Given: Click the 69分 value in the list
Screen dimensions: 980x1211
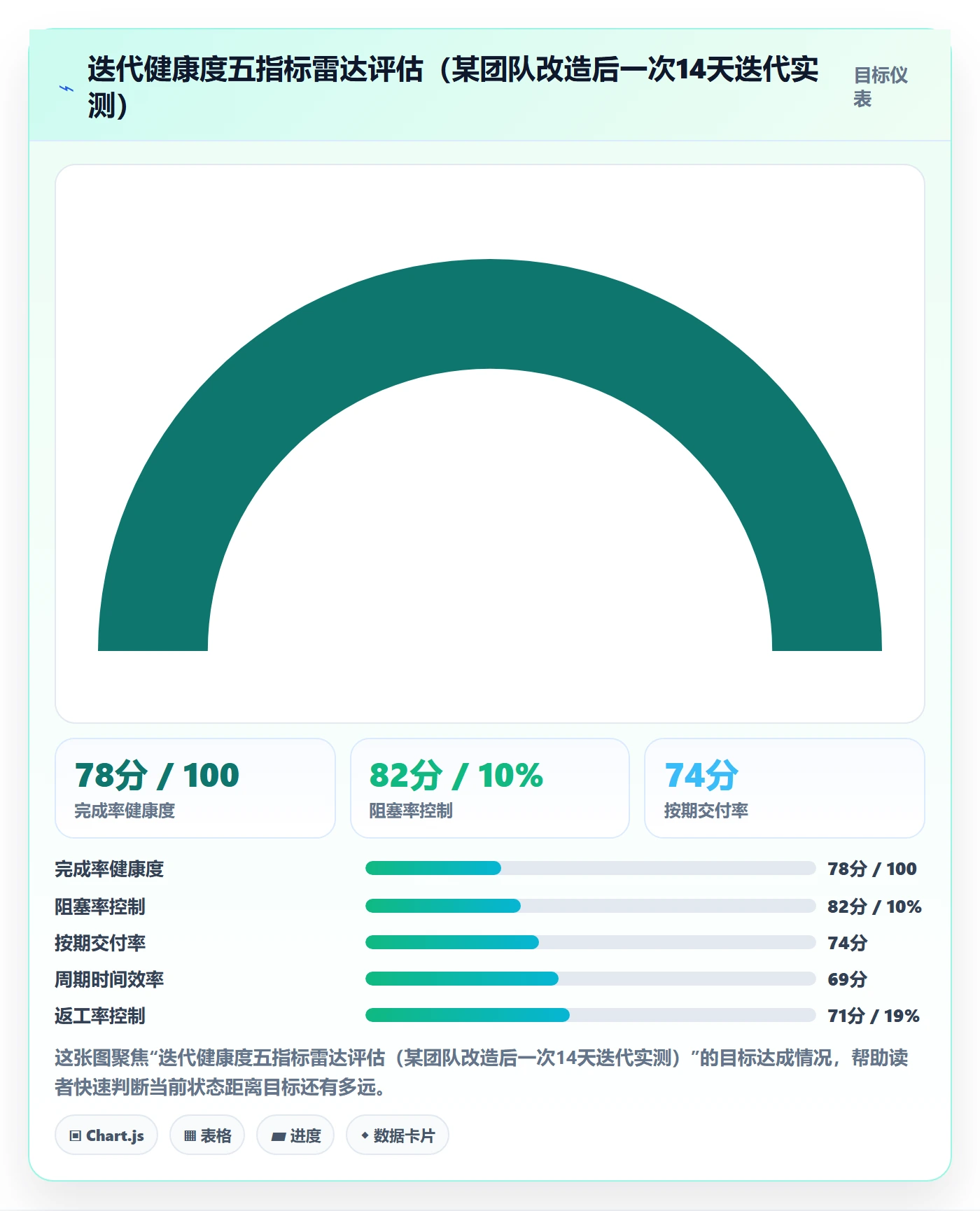Looking at the screenshot, I should 847,979.
